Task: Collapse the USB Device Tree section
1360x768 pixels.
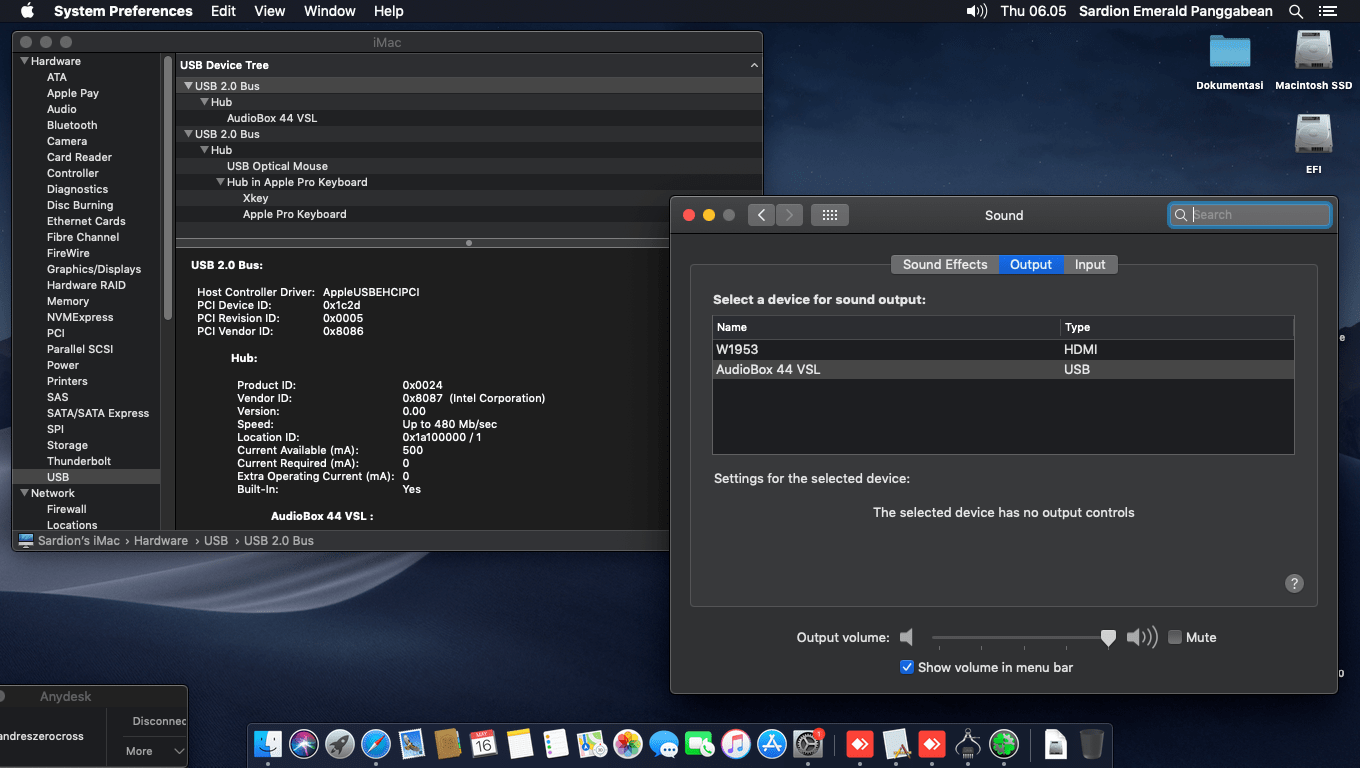Action: coord(755,64)
